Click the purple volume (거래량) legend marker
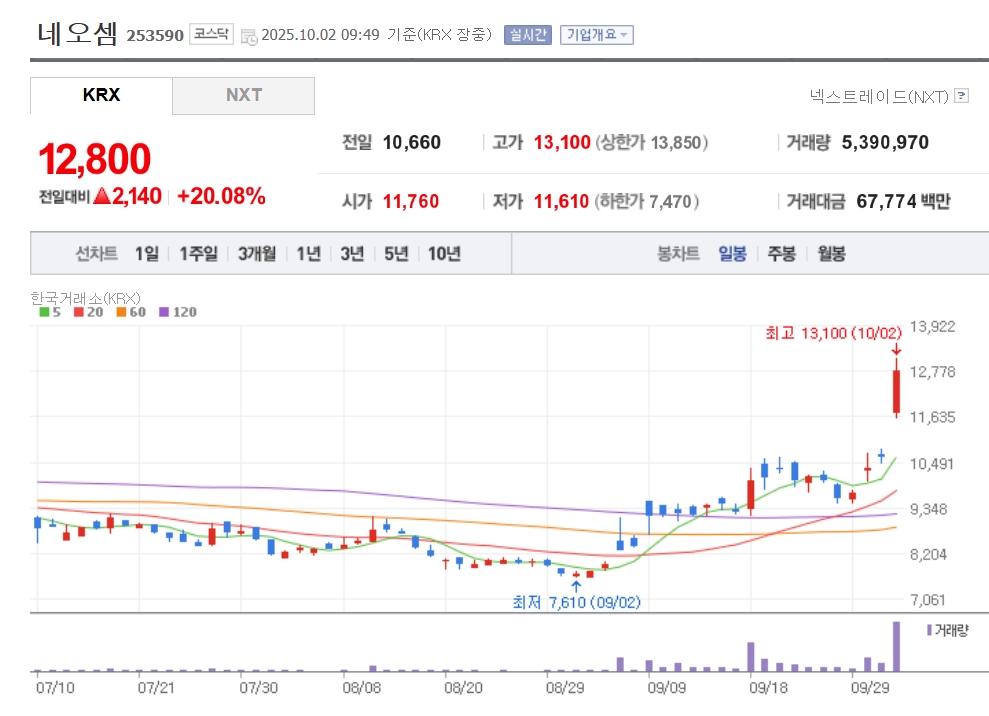The image size is (989, 716). (930, 630)
